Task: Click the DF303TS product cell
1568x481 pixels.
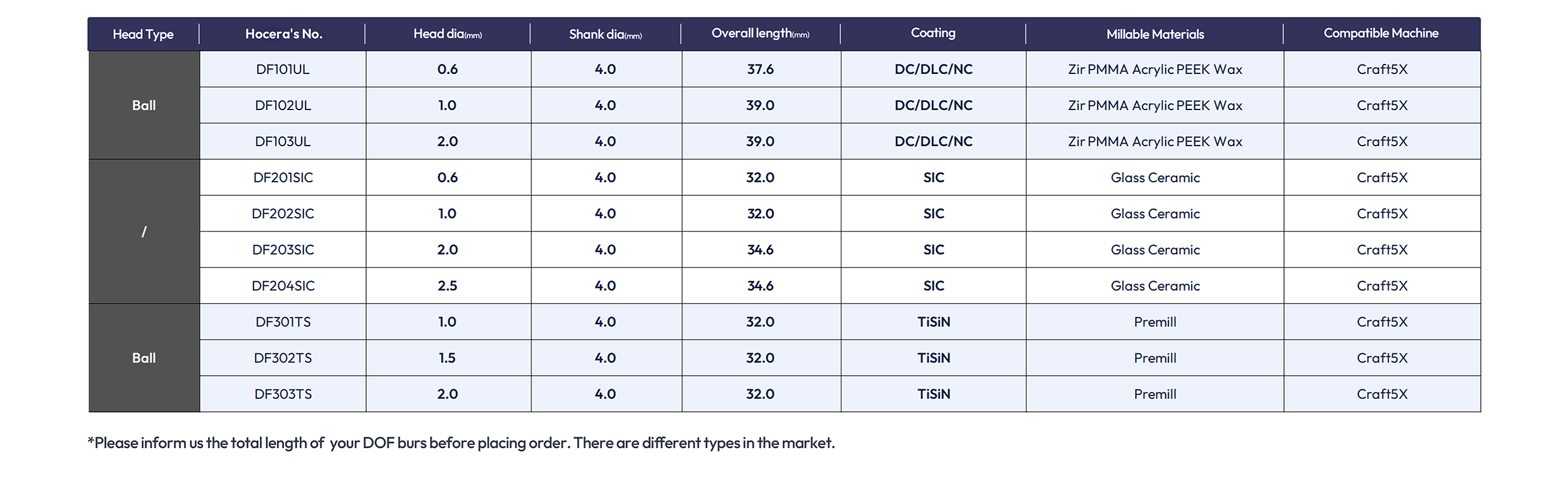Action: click(283, 394)
